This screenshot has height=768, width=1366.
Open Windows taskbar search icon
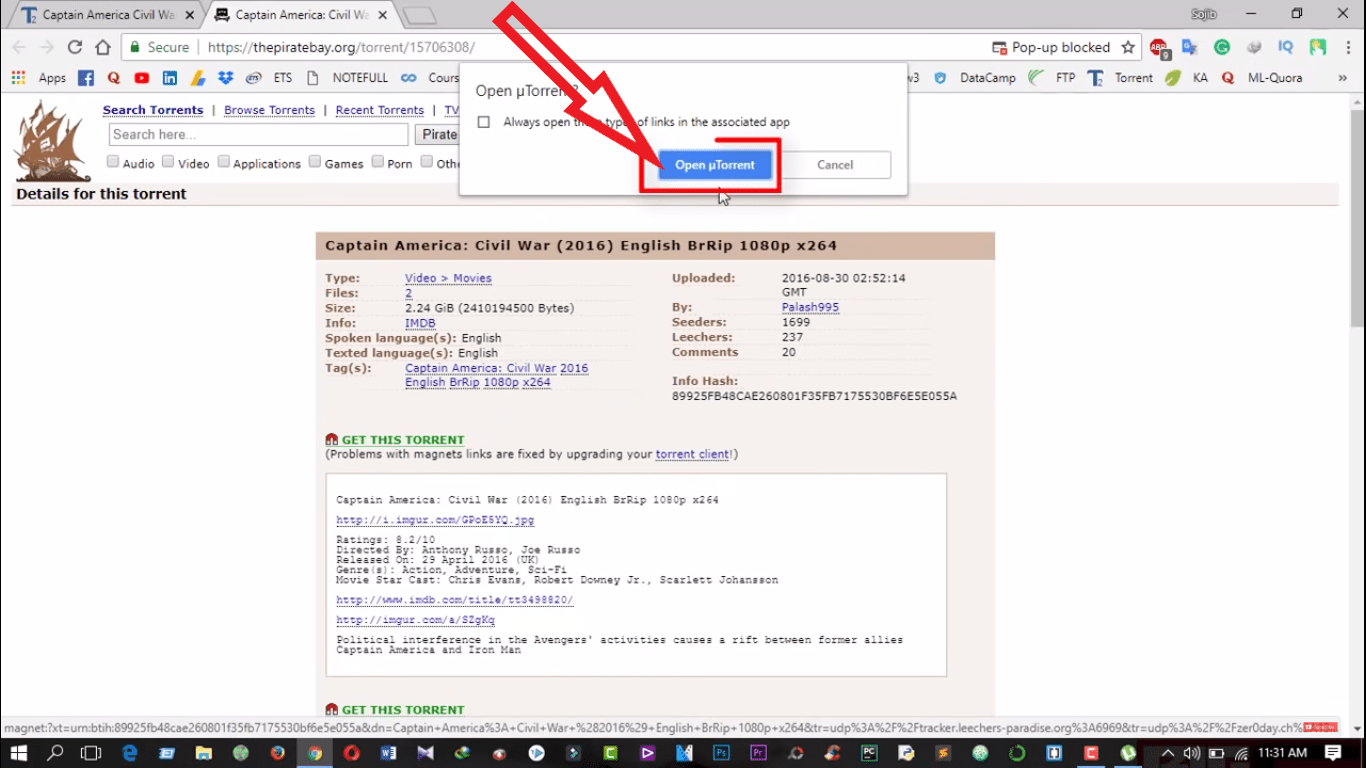click(56, 753)
